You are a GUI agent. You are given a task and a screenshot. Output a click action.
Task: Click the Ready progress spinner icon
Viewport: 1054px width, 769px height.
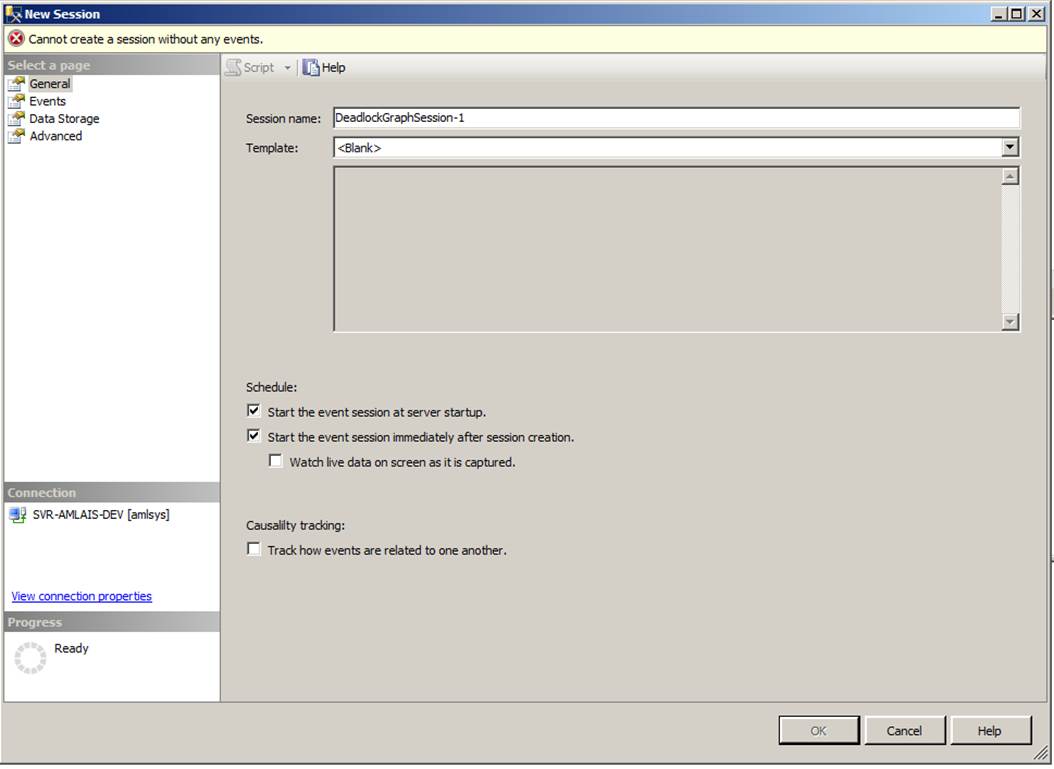[x=30, y=658]
